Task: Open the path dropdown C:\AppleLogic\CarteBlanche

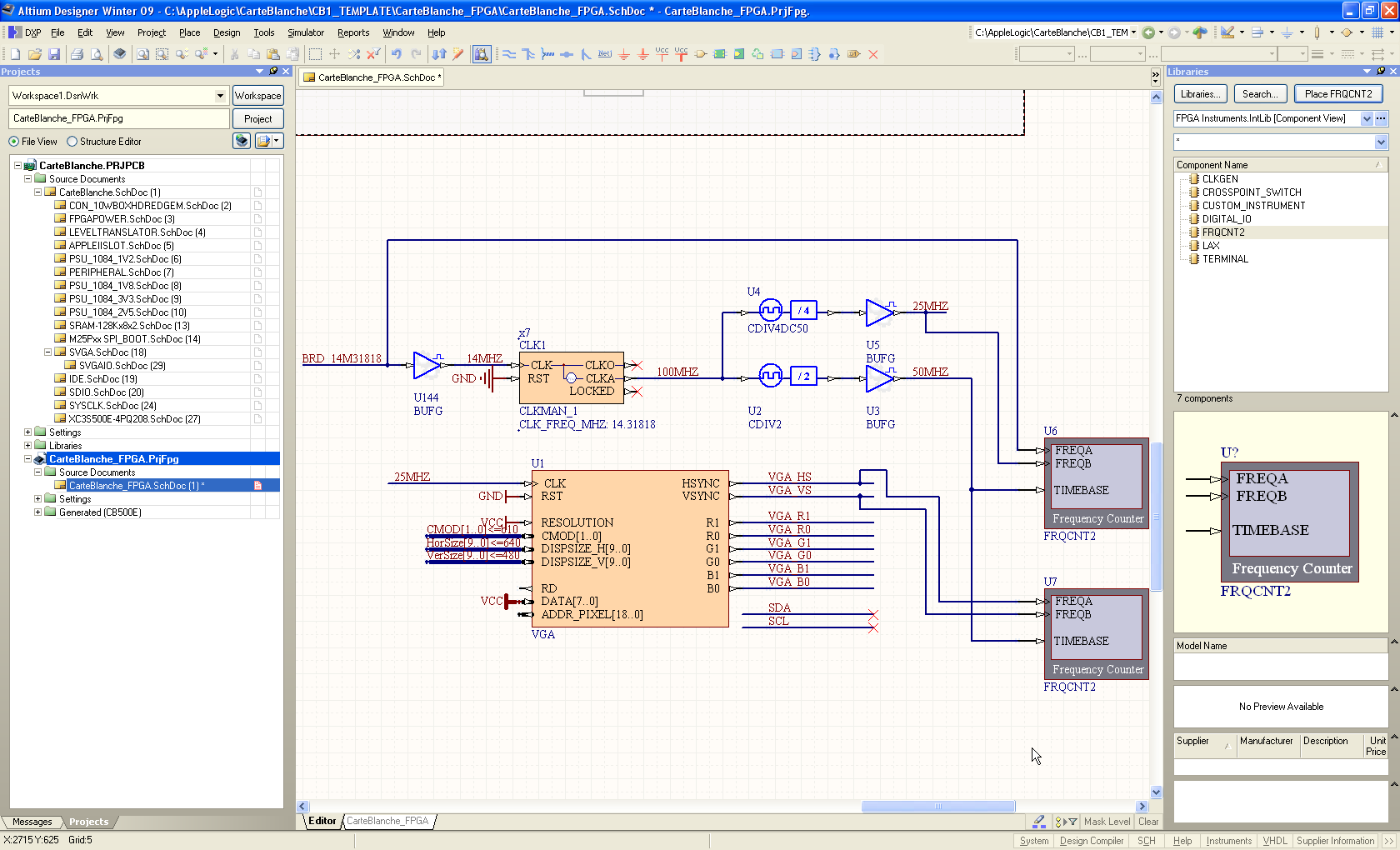Action: (x=1133, y=32)
